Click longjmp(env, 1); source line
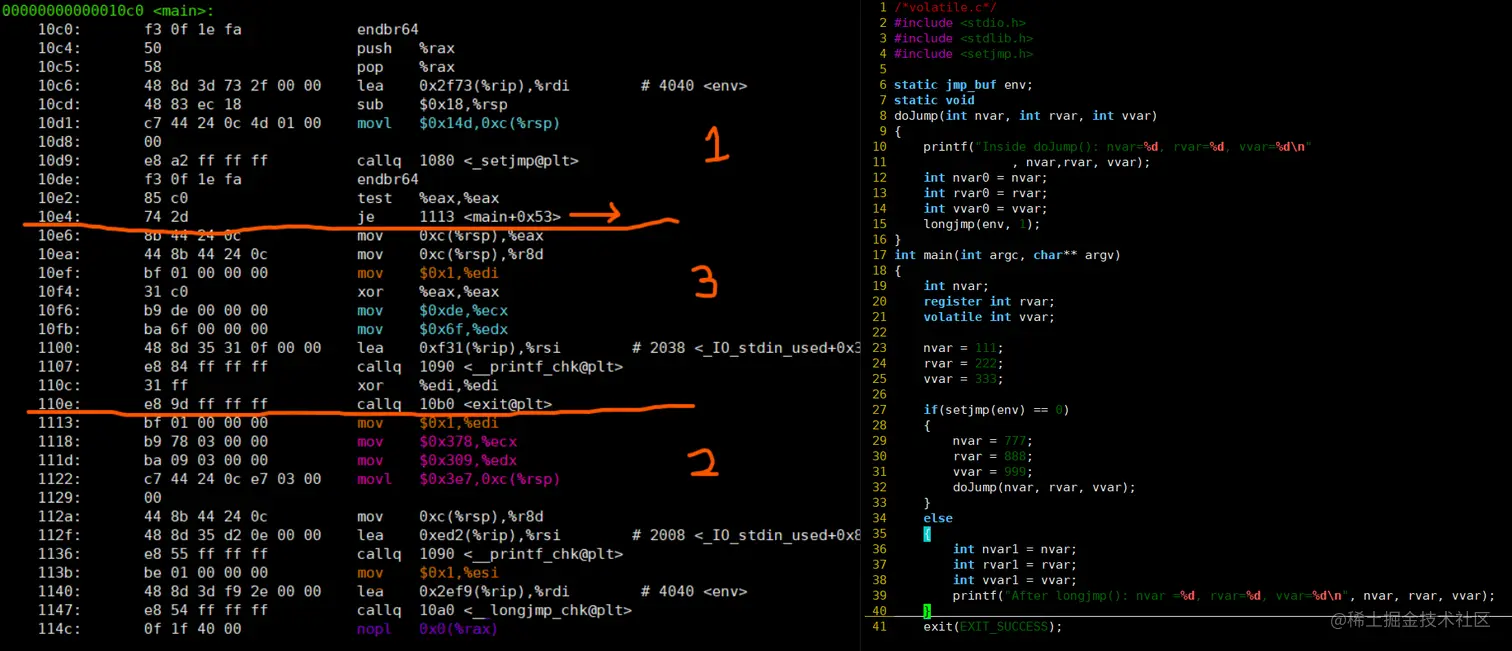Viewport: 1512px width, 651px height. 982,224
